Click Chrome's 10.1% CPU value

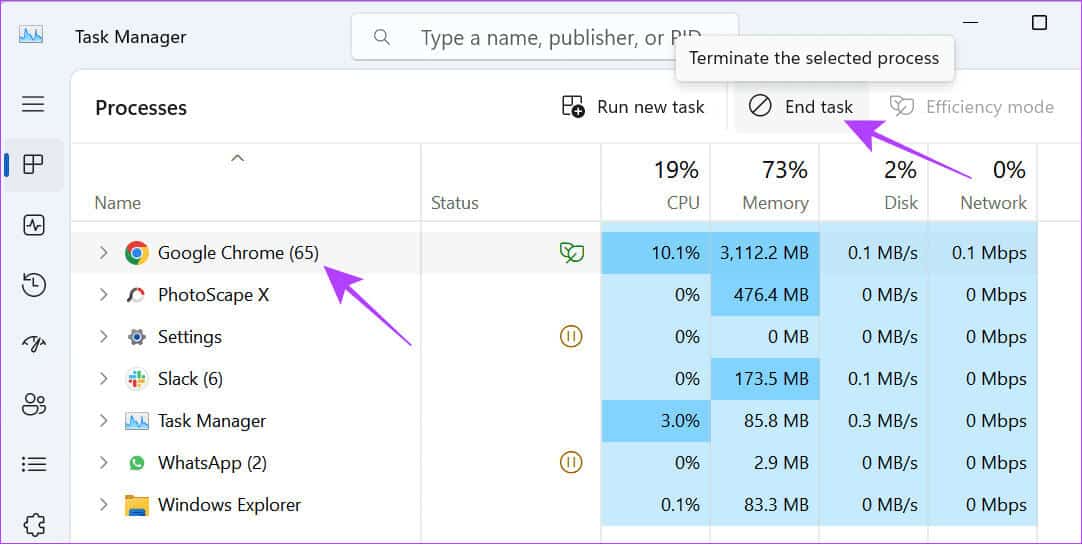676,253
